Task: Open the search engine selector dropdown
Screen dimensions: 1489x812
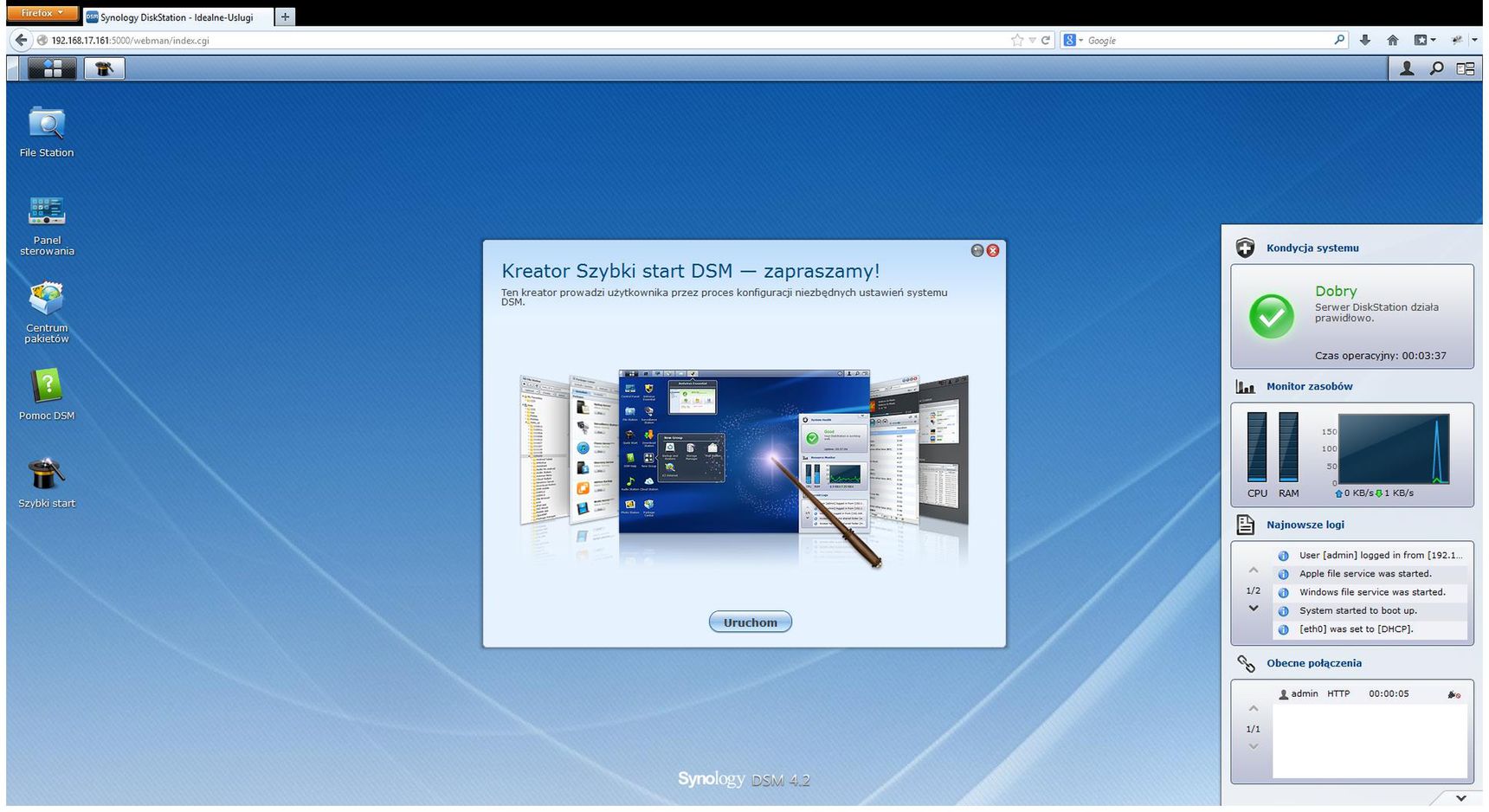Action: pyautogui.click(x=1073, y=40)
